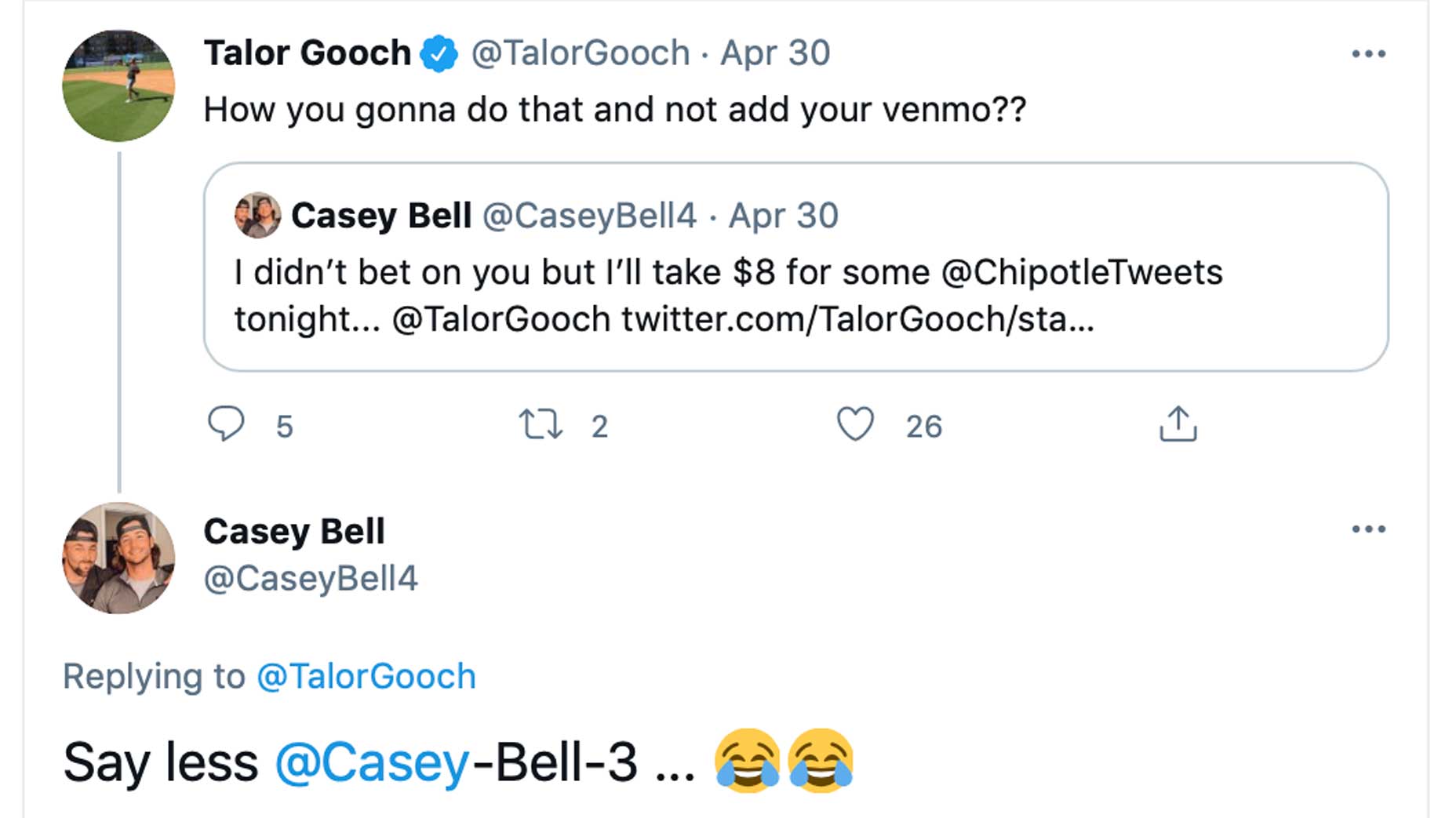Open Talor Gooch's profile picture
The width and height of the screenshot is (1456, 818).
pyautogui.click(x=118, y=85)
